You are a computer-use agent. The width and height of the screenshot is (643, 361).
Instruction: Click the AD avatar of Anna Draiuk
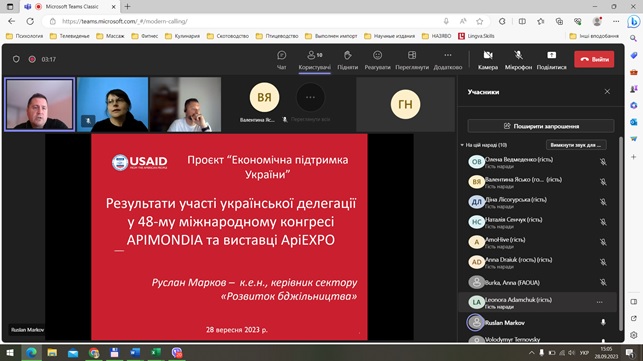[x=476, y=262]
